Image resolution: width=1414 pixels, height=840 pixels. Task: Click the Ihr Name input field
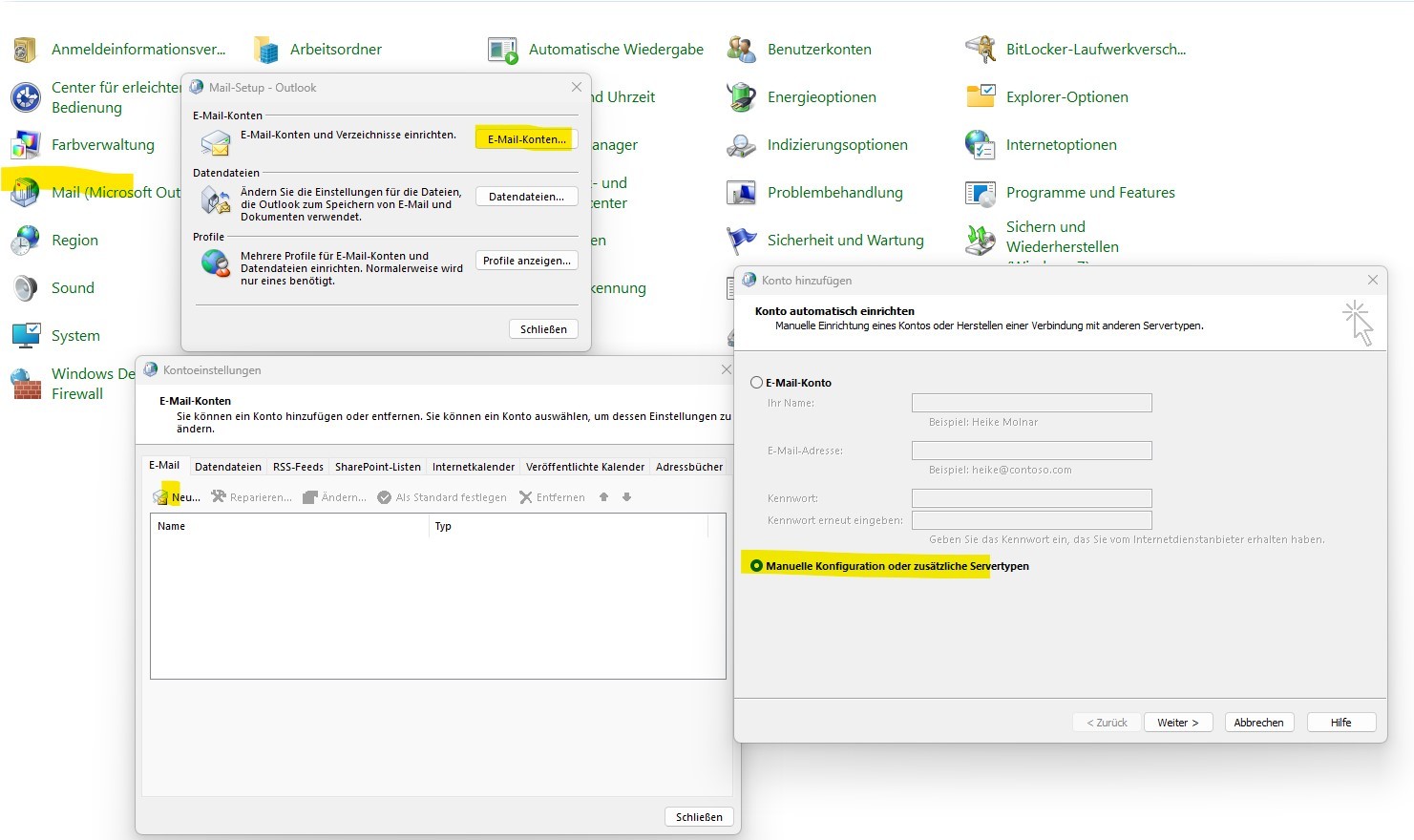pos(1031,402)
